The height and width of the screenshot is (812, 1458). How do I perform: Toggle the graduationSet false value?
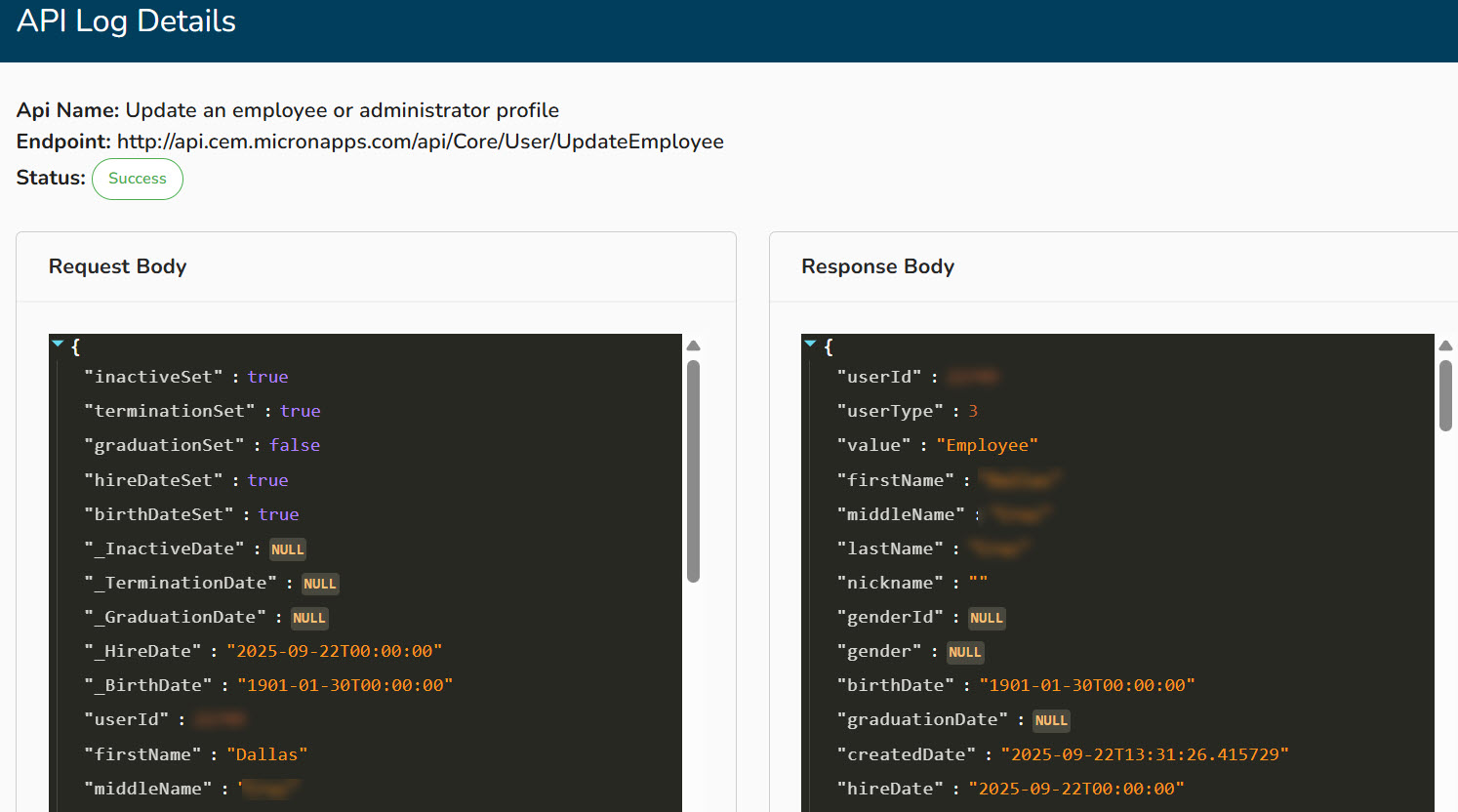coord(295,445)
